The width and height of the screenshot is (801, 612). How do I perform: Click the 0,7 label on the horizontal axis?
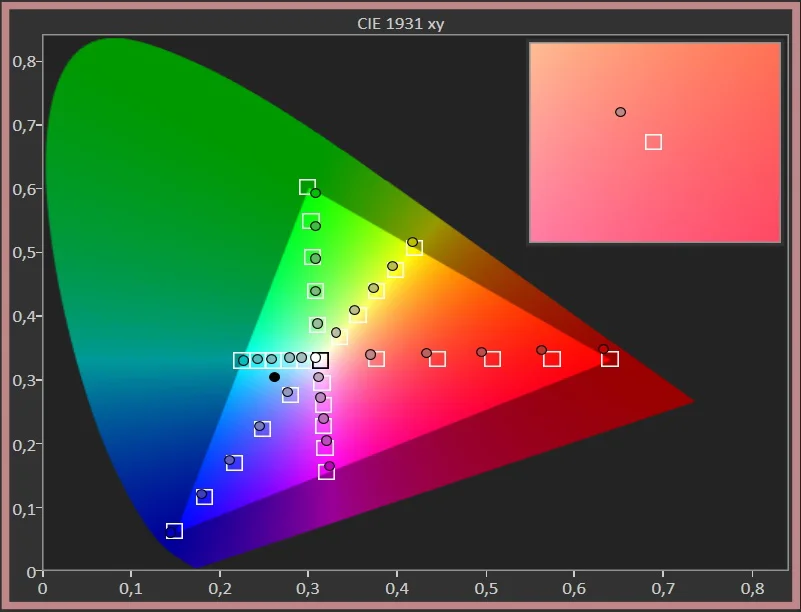663,588
